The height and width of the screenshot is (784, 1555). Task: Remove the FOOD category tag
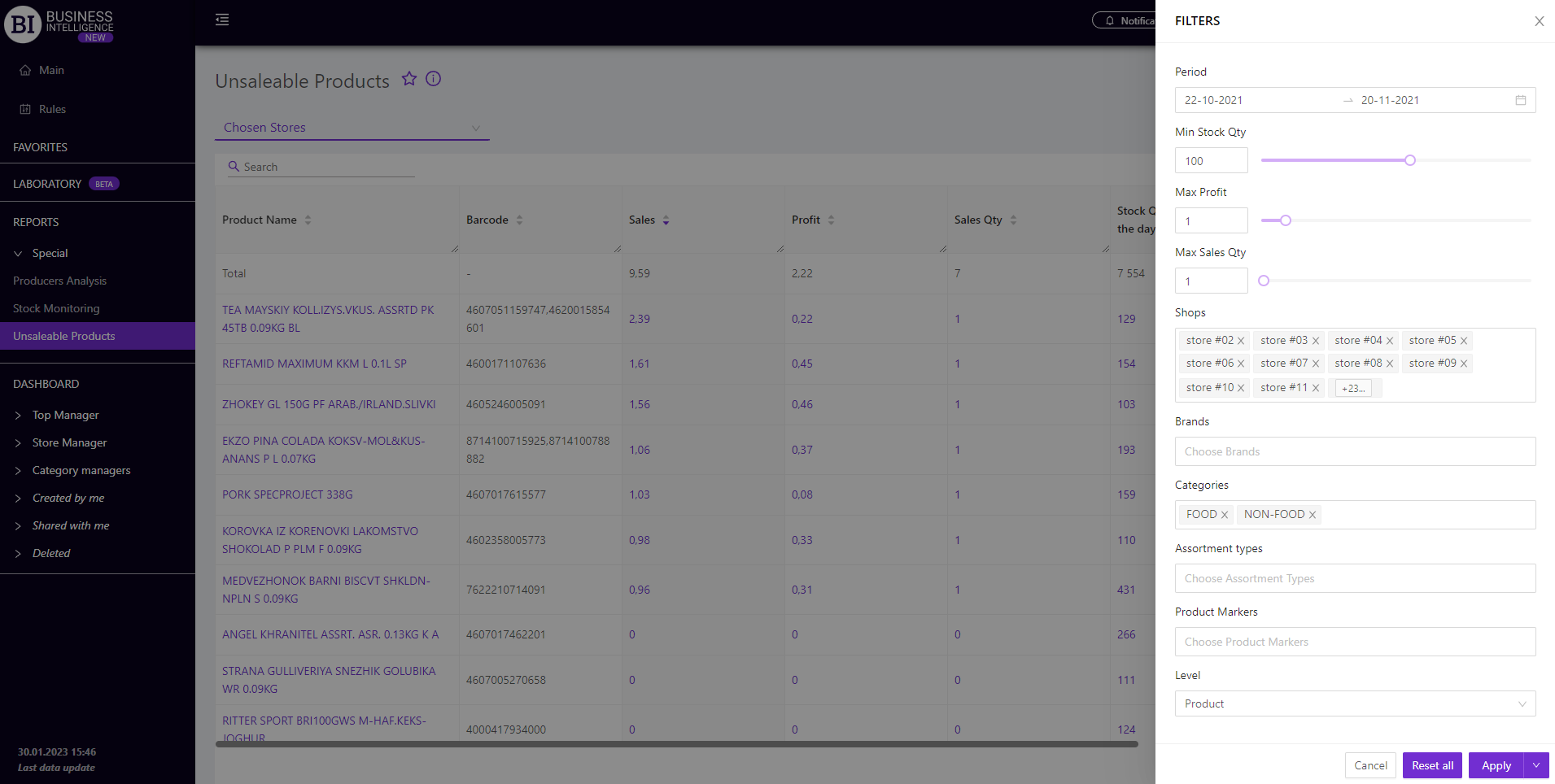click(1225, 515)
